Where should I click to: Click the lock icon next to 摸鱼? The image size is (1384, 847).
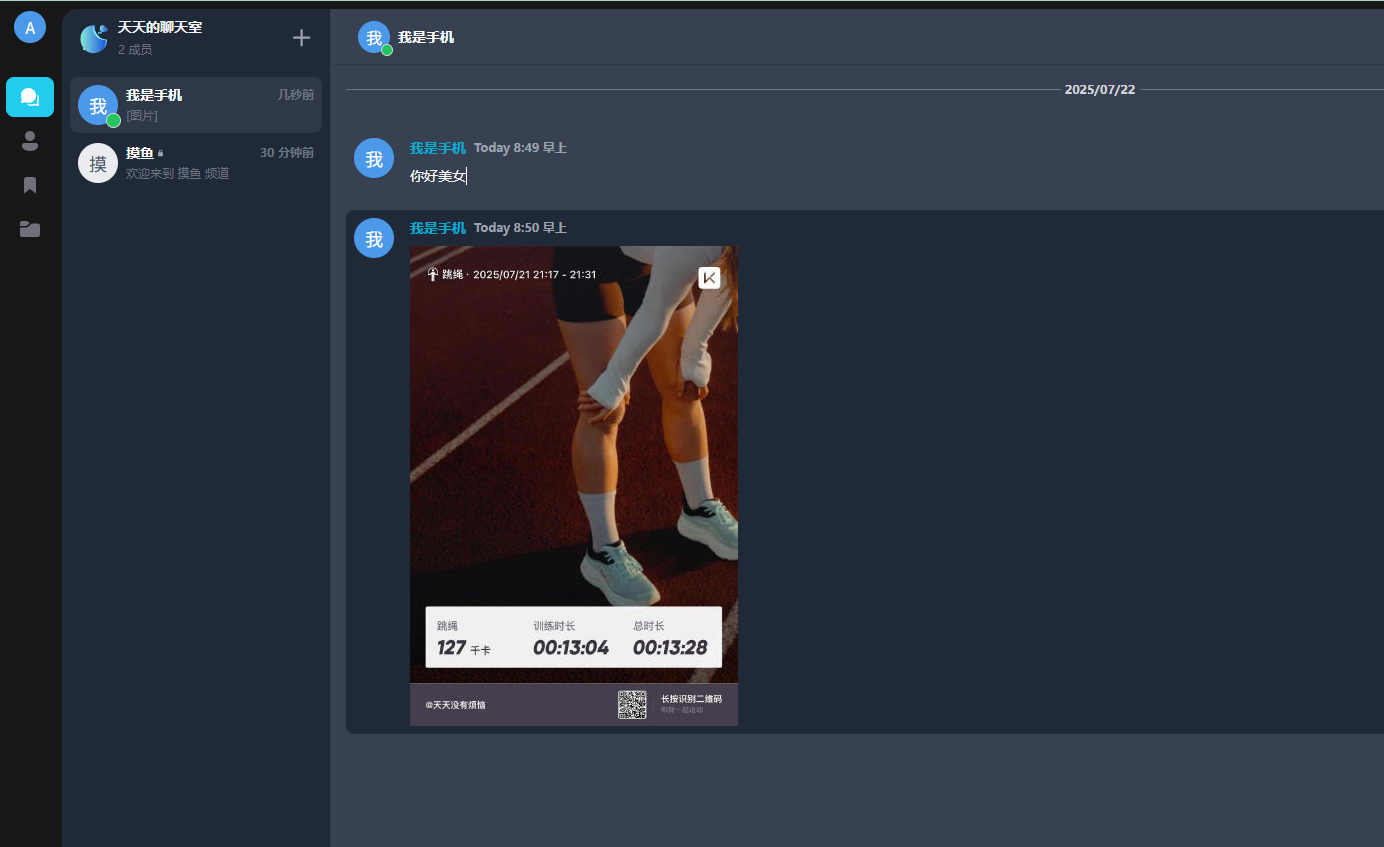pos(161,153)
